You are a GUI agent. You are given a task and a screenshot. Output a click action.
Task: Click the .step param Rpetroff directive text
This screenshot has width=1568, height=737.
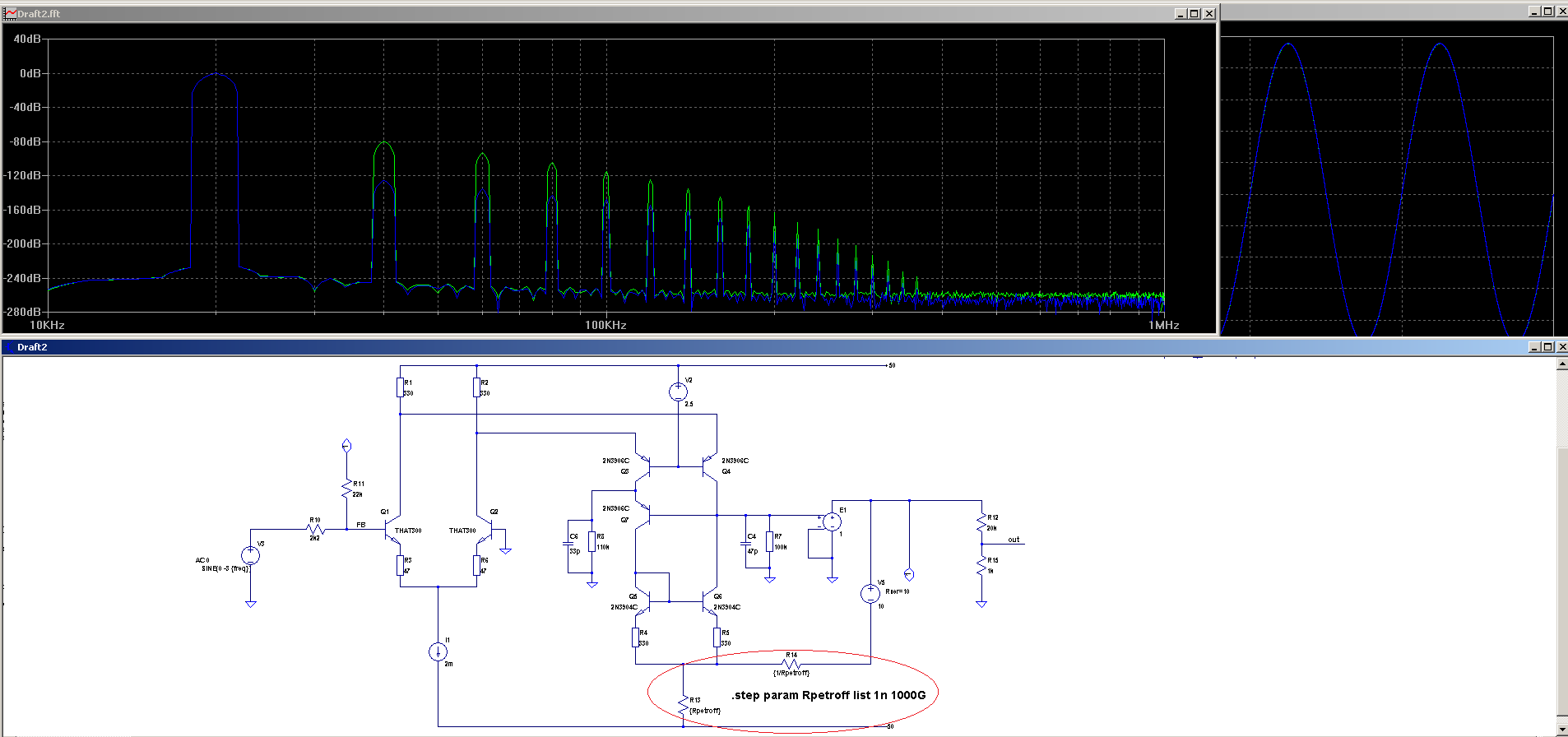[x=828, y=695]
